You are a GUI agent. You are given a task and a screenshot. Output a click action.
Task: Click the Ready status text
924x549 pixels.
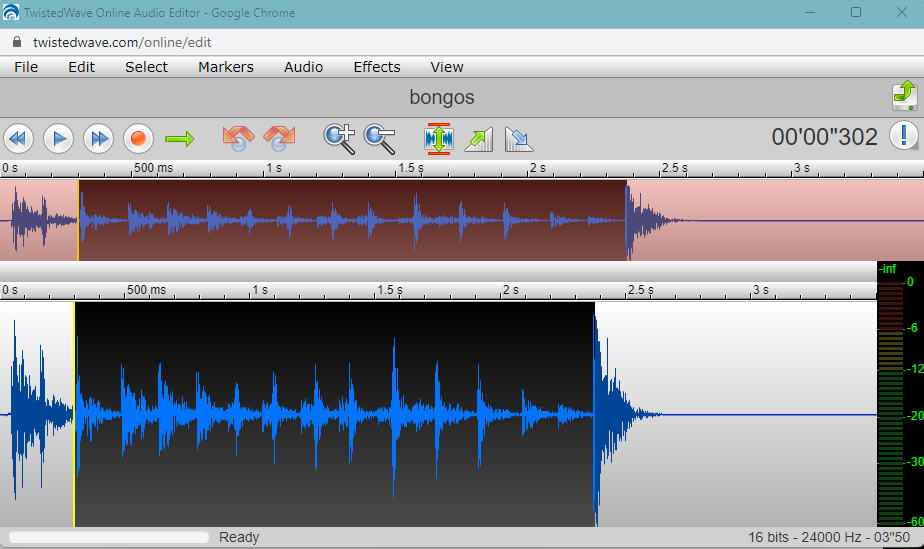[239, 537]
